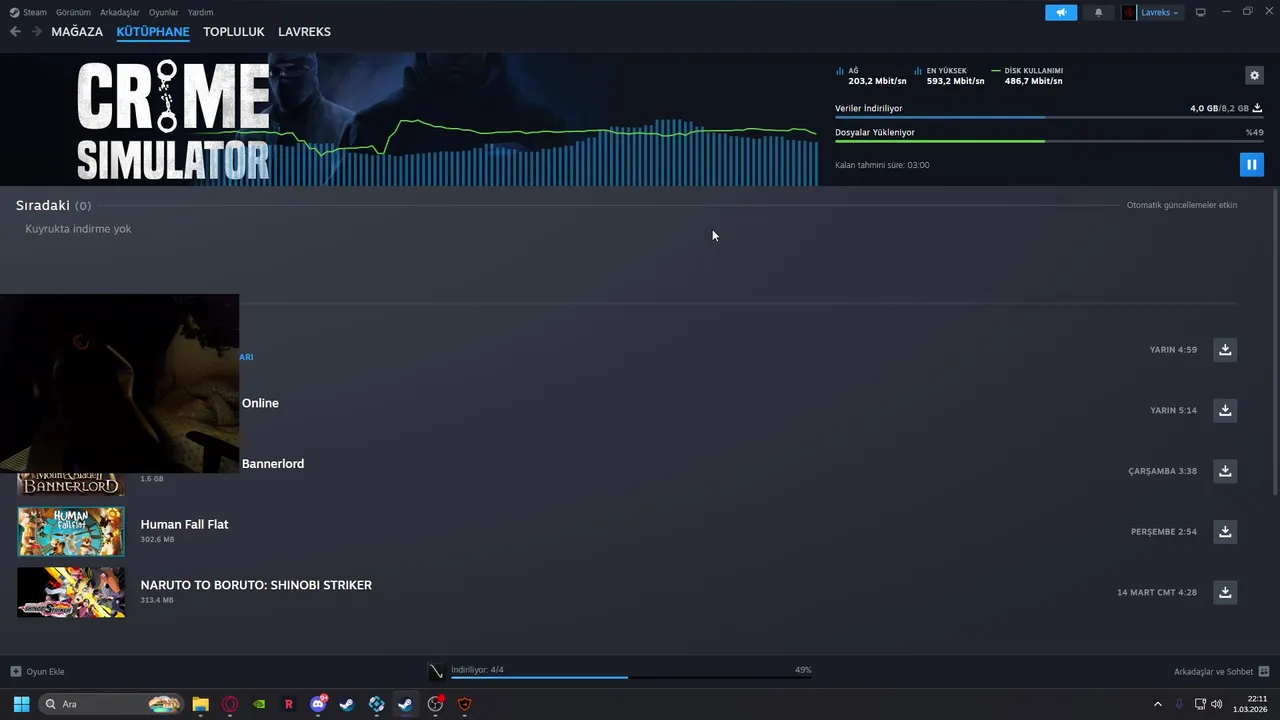Screen dimensions: 1280x720
Task: Open the KÜTÜPHANE tab
Action: [x=153, y=32]
